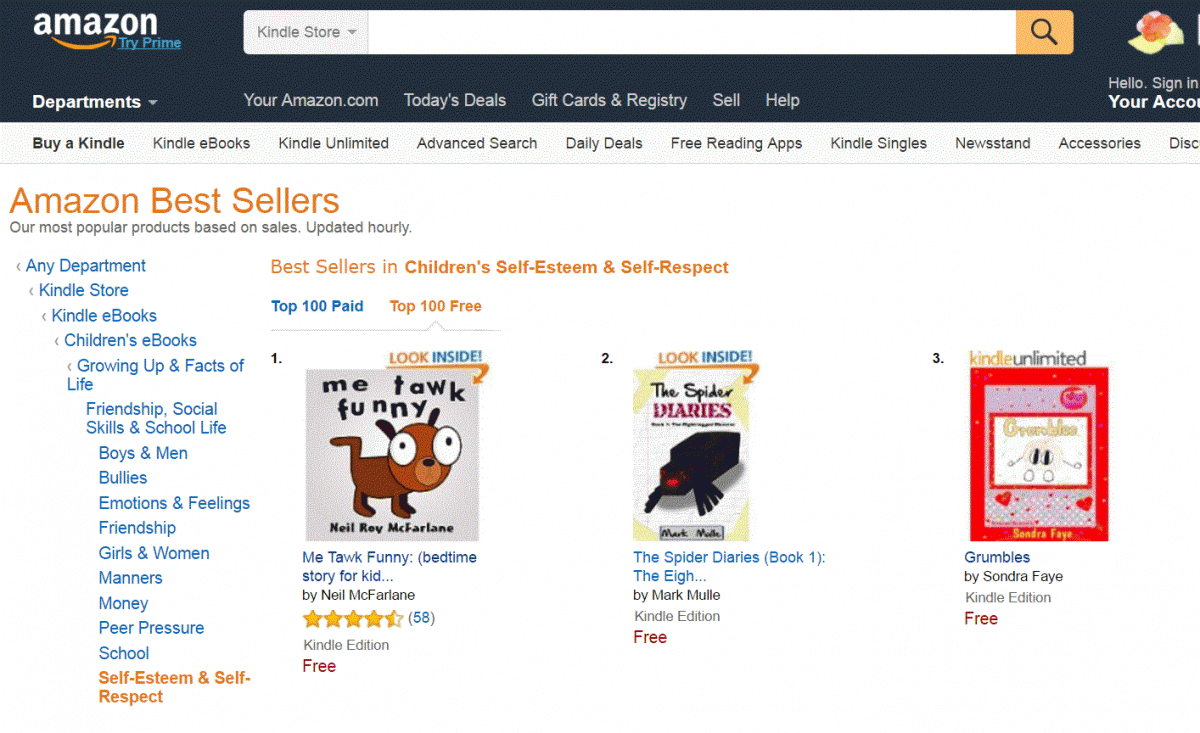Viewport: 1200px width, 733px height.
Task: Open the Look Inside badge on Me Tawk Funny
Action: 437,359
